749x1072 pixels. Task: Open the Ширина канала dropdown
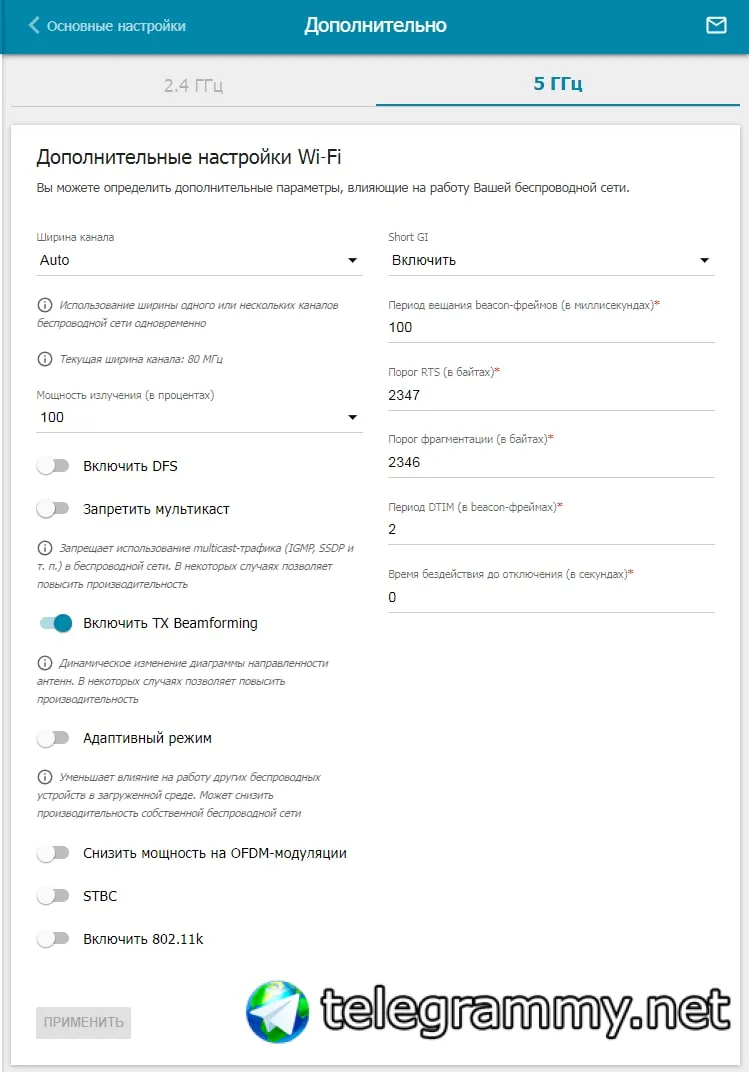pyautogui.click(x=199, y=260)
